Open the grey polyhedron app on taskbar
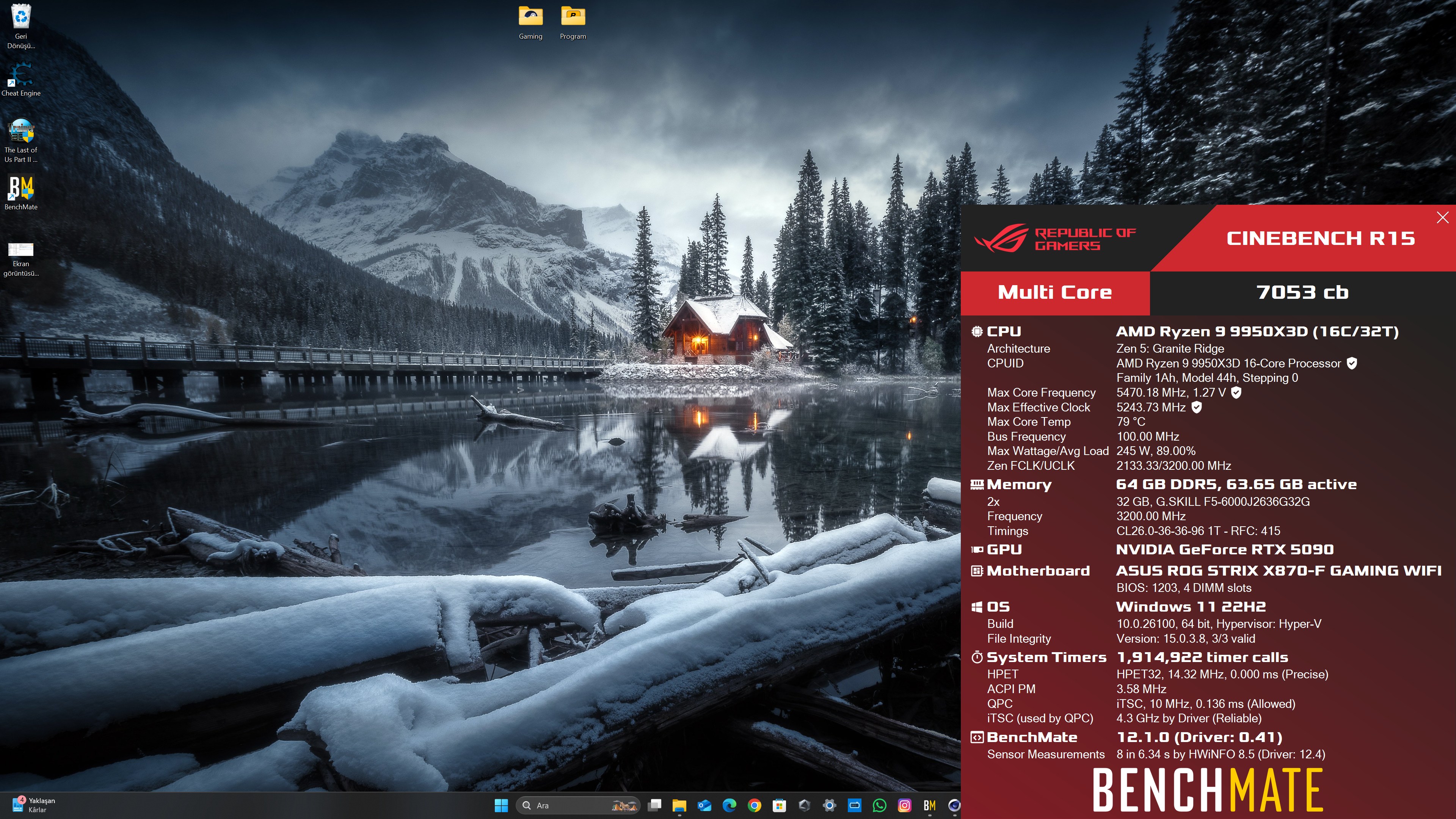 point(804,805)
